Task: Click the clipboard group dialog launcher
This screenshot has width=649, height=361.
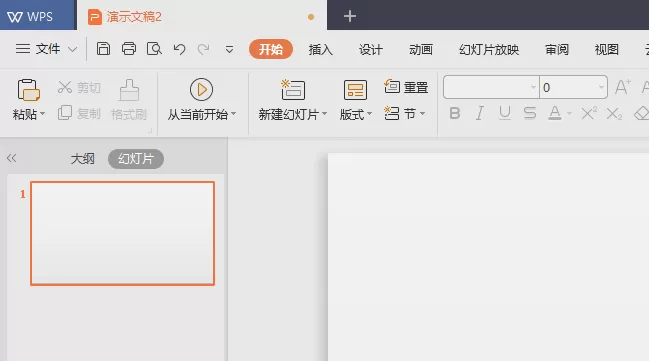Action: click(x=150, y=131)
